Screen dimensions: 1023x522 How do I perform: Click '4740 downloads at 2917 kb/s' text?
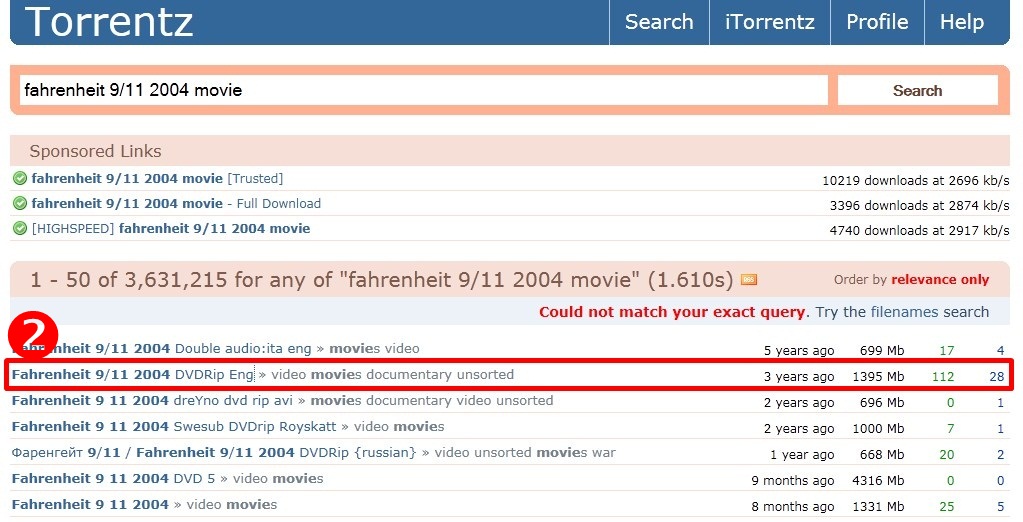pos(919,230)
